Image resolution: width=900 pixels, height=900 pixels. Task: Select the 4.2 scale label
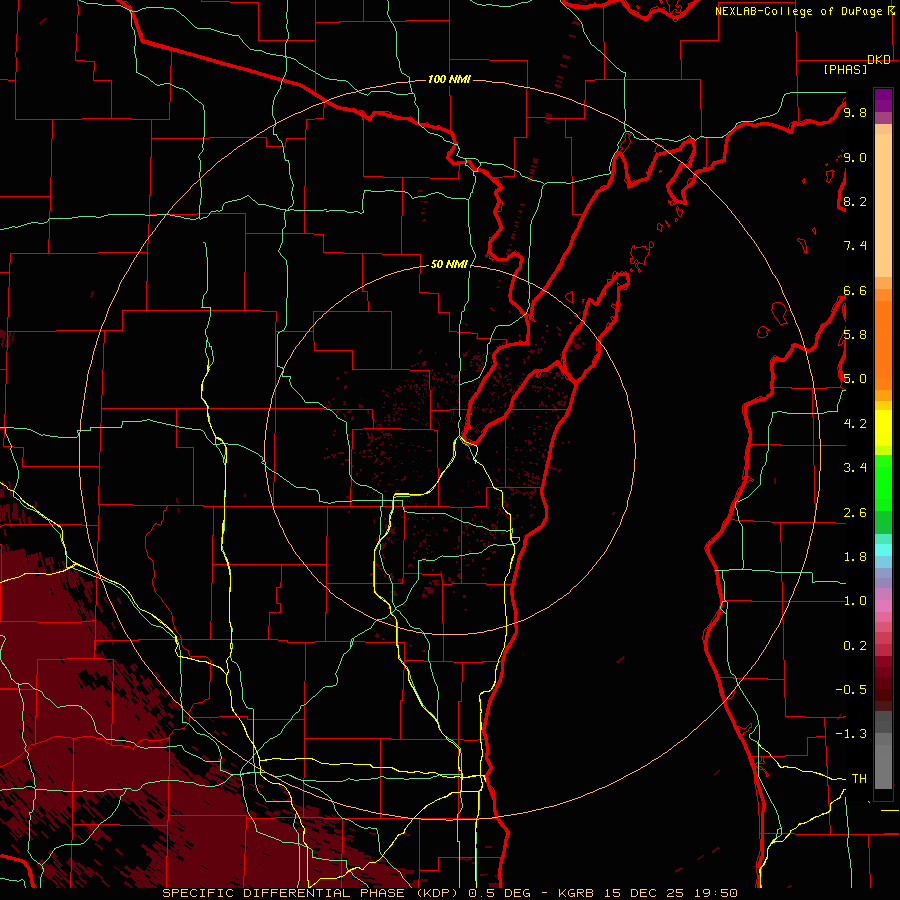click(855, 424)
